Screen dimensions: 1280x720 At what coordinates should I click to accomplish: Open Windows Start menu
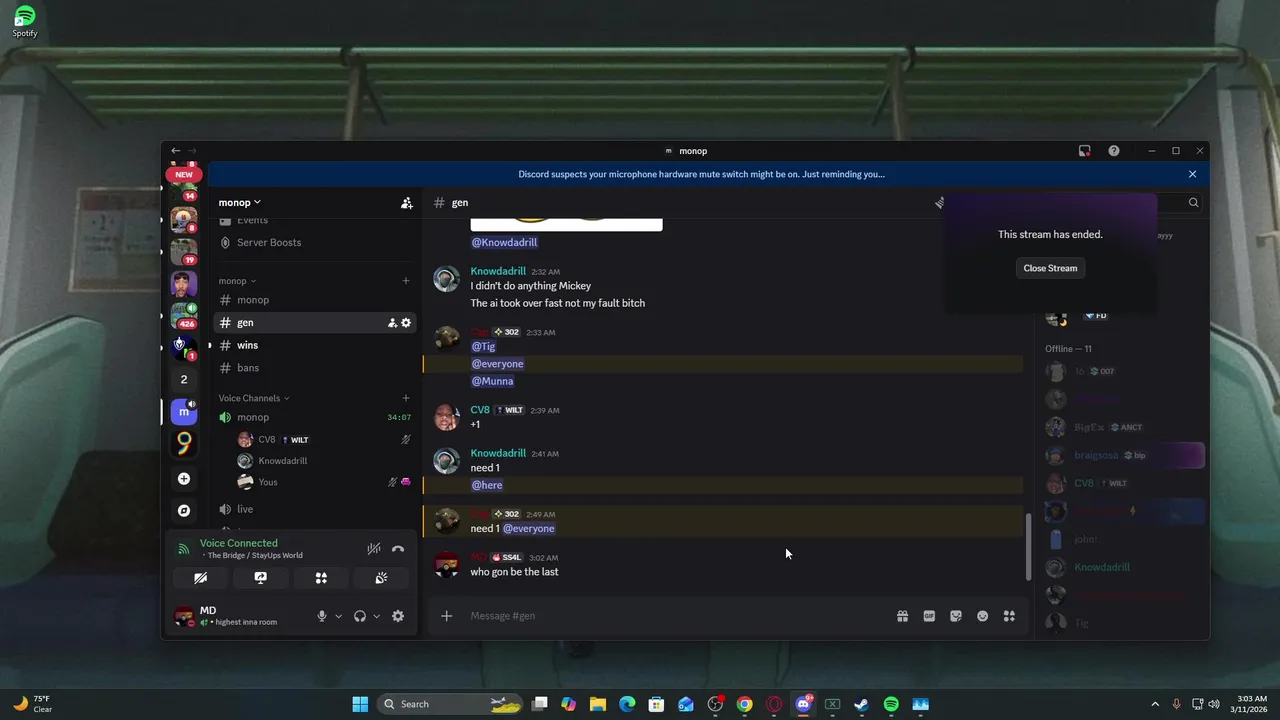tap(360, 704)
